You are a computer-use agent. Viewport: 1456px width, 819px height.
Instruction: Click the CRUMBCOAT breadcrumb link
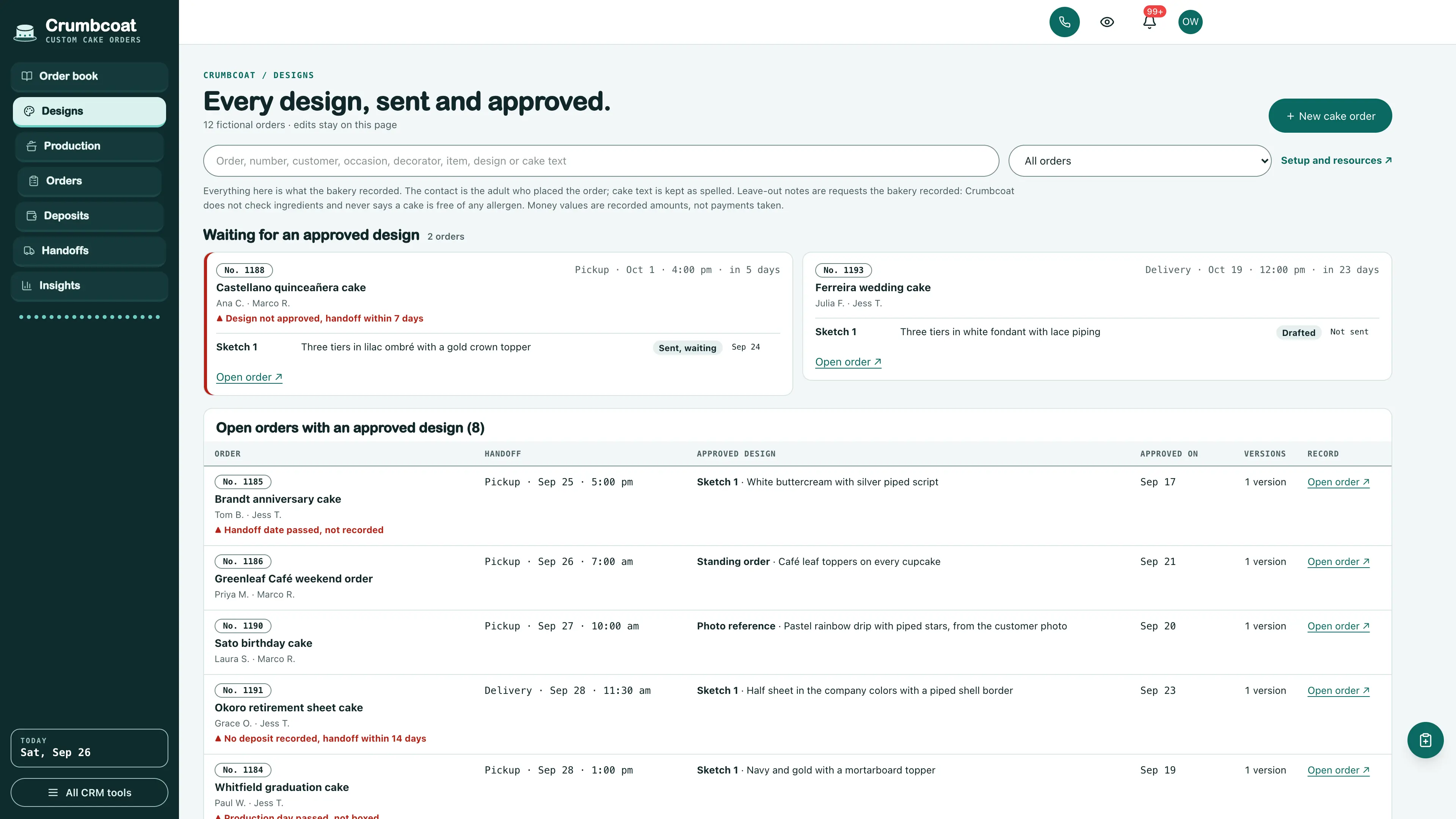point(229,75)
